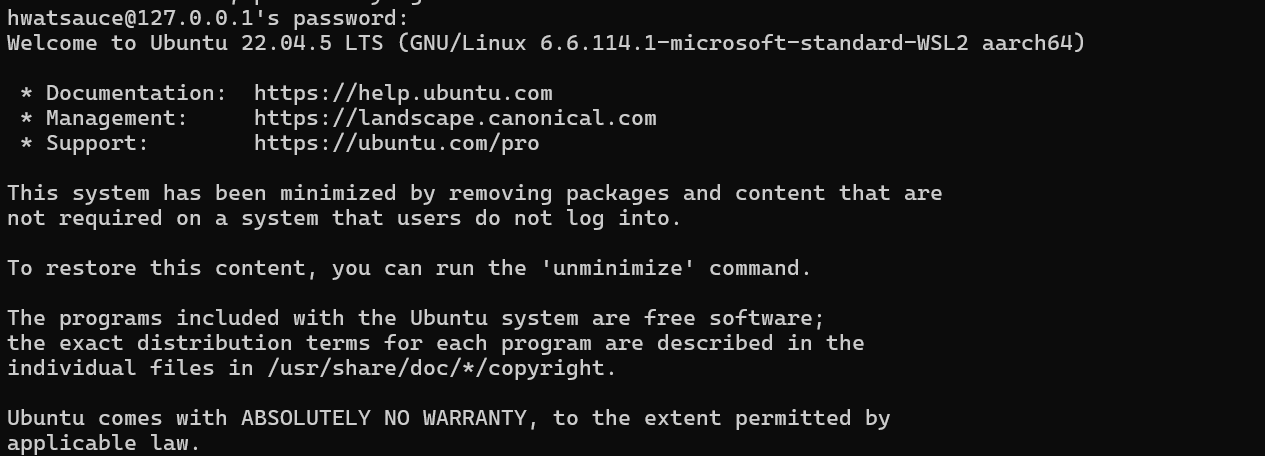Click the 'applicable law.' text

(104, 443)
